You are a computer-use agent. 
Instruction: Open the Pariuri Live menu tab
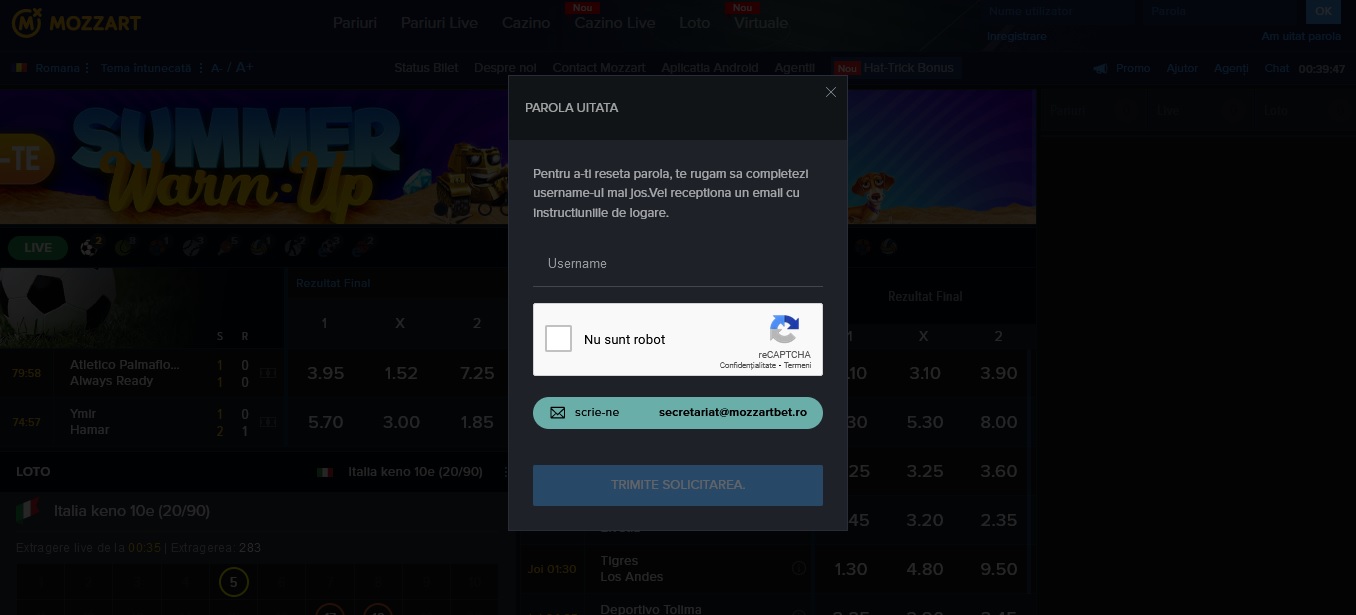click(x=439, y=23)
